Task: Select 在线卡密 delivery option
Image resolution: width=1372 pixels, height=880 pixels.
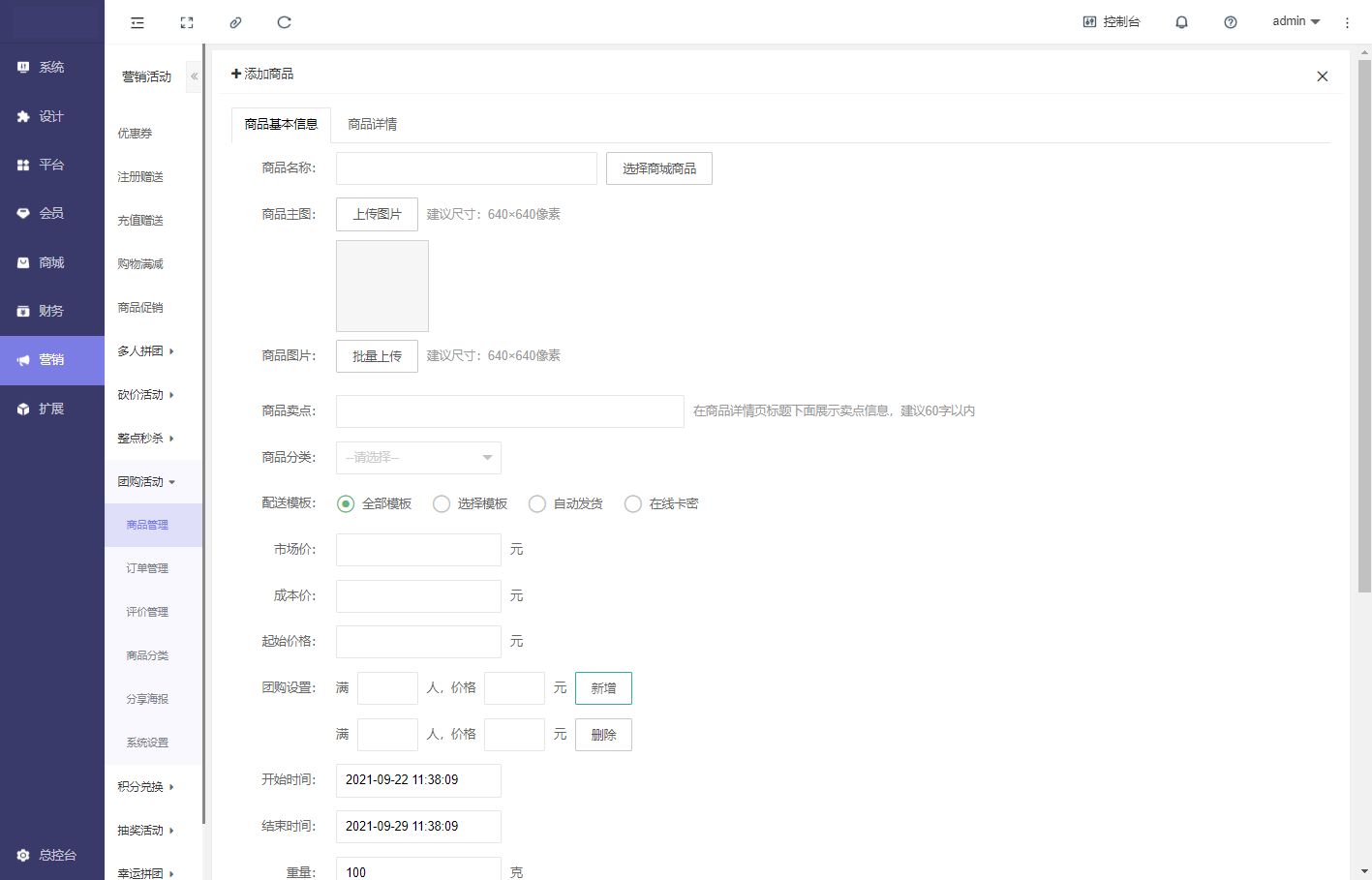Action: (633, 503)
